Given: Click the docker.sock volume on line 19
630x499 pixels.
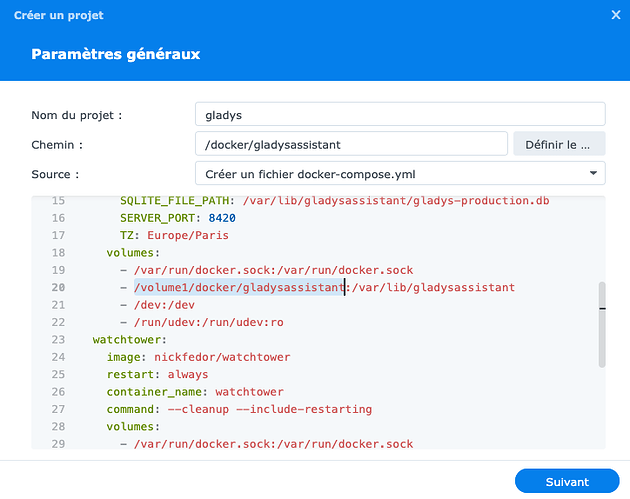Looking at the screenshot, I should [273, 270].
